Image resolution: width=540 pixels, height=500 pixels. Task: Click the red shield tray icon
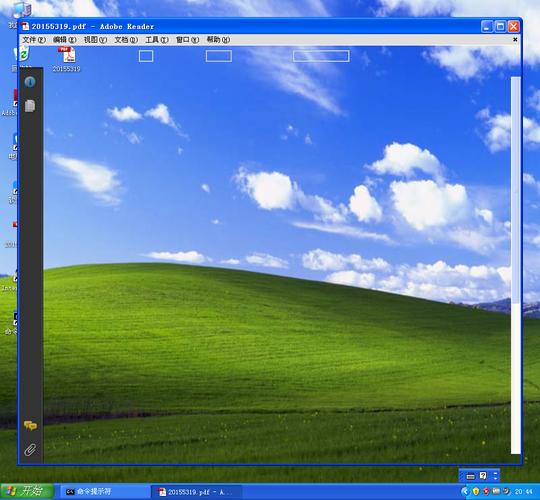click(x=486, y=492)
